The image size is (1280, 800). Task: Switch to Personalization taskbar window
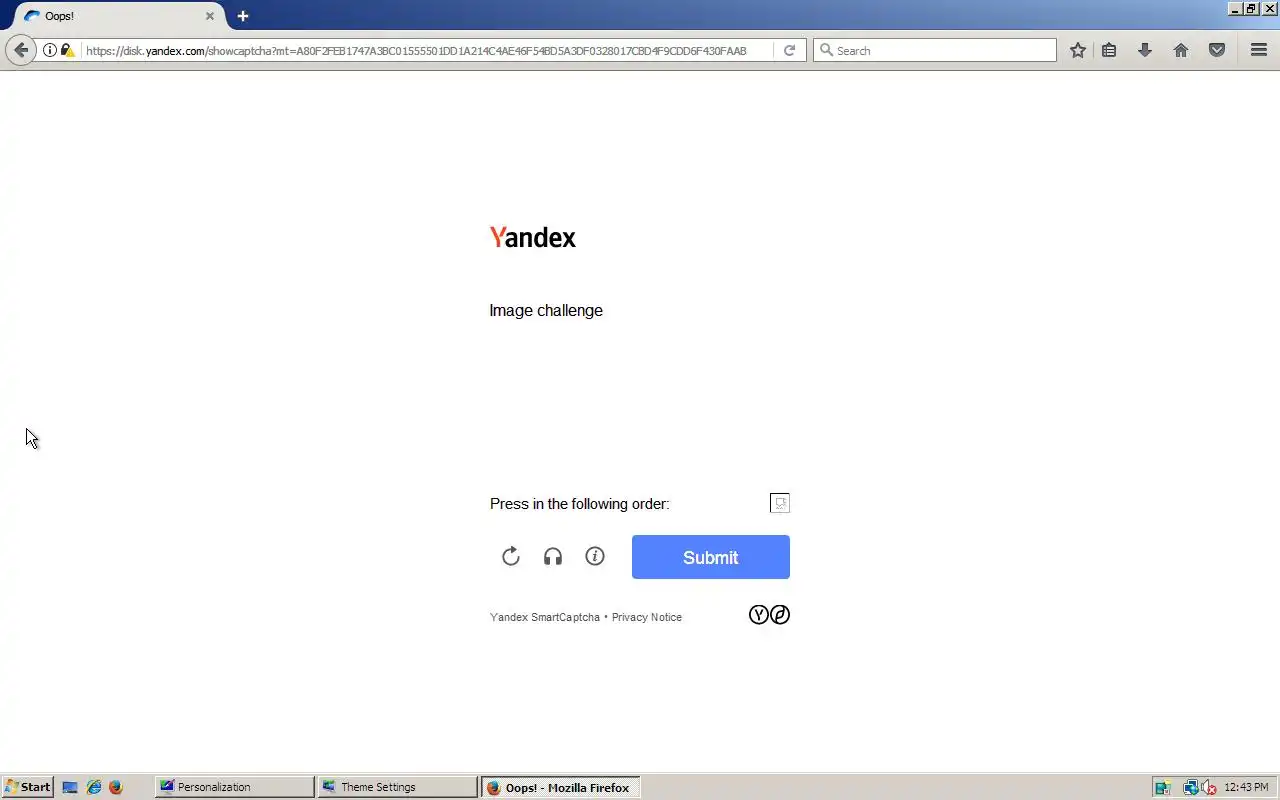pos(234,787)
